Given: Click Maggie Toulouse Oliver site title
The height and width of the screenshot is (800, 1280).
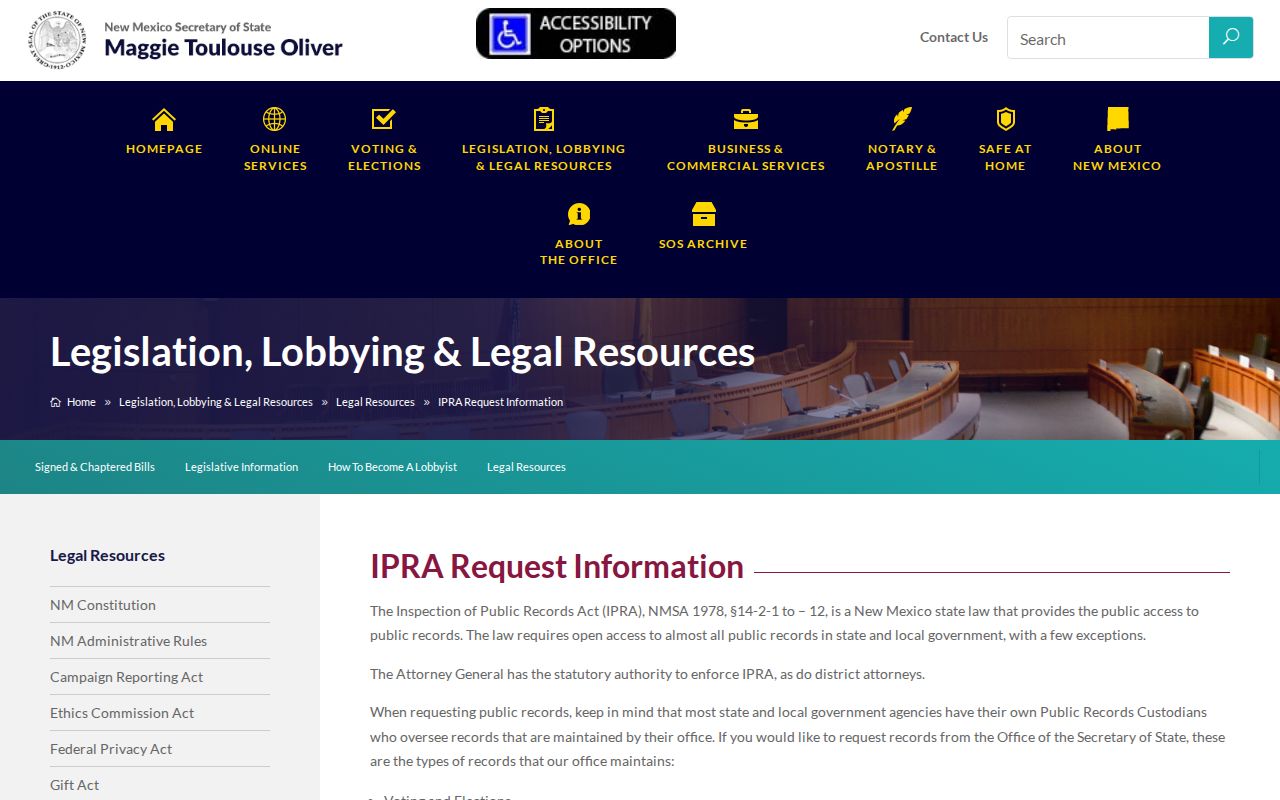Looking at the screenshot, I should [x=223, y=47].
